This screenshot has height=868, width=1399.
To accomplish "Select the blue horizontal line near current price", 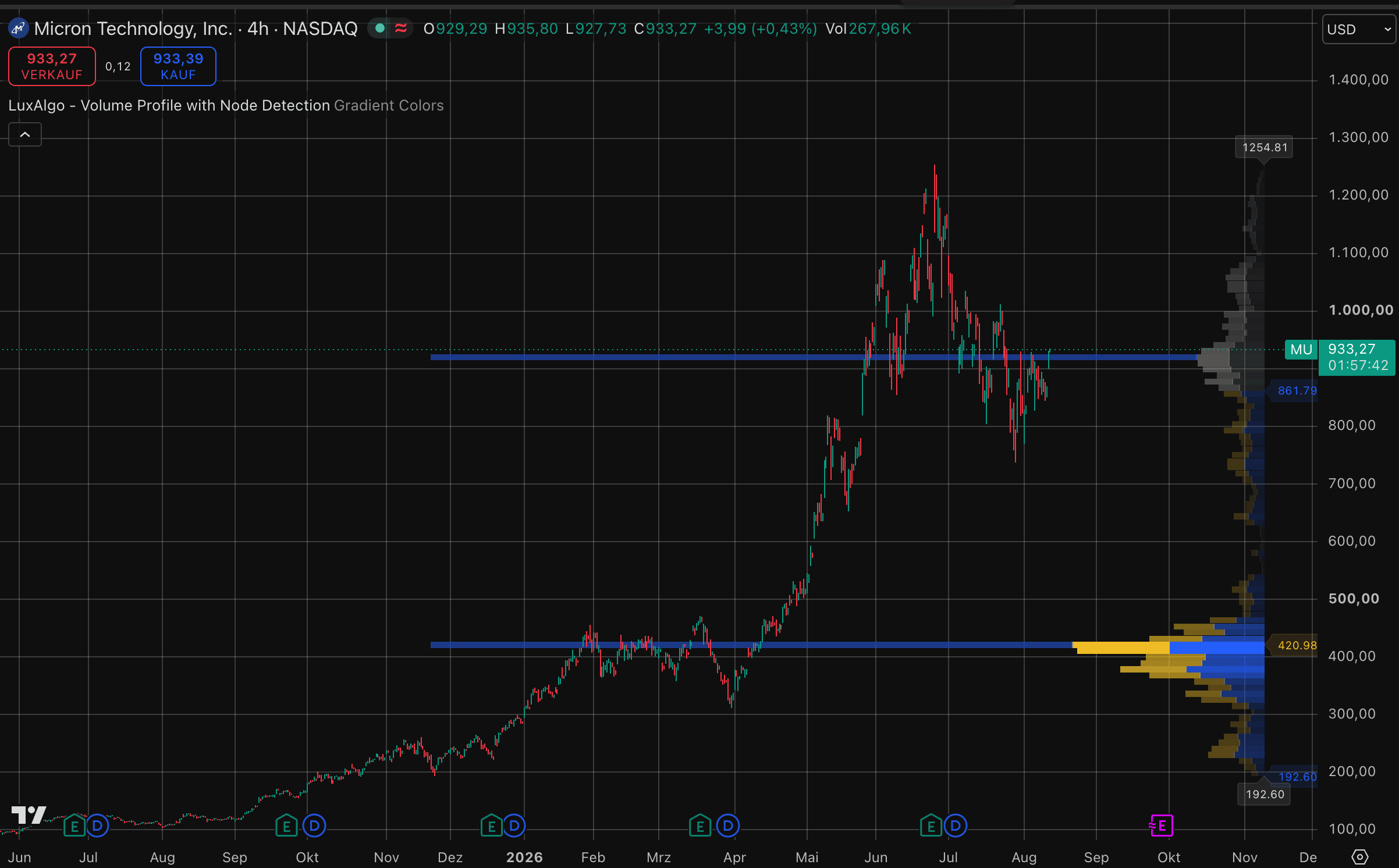I will [814, 357].
